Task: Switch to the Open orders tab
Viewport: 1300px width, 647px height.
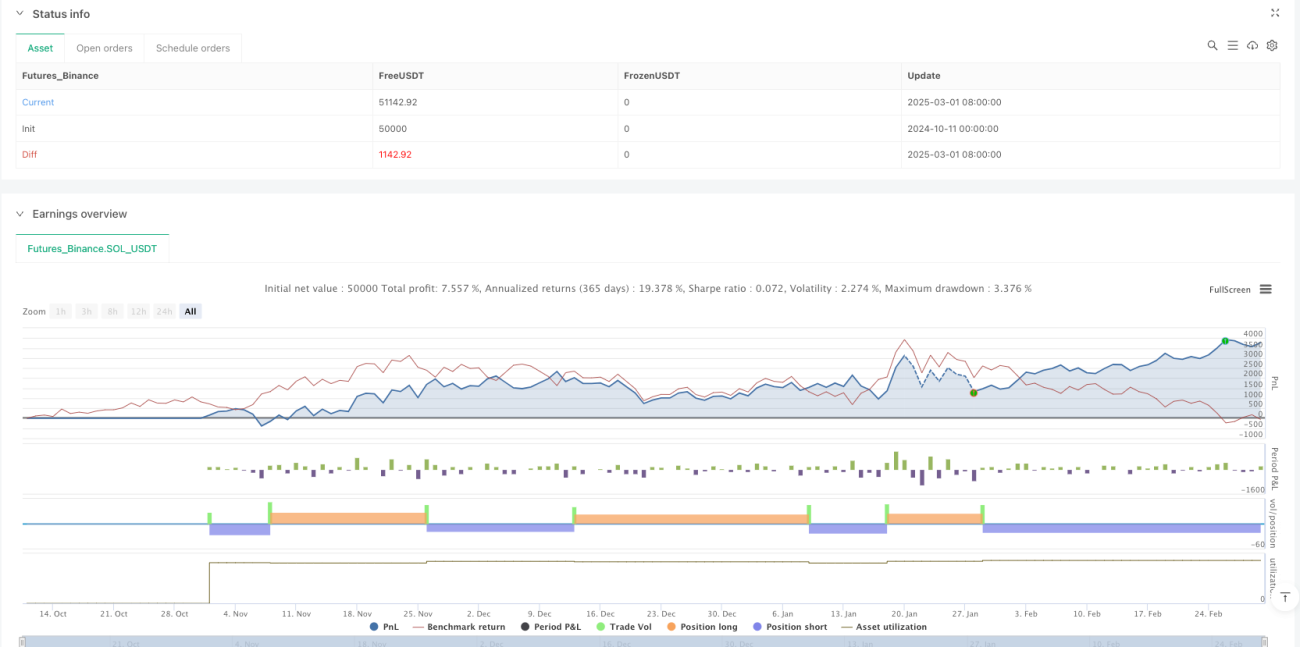Action: click(x=105, y=48)
